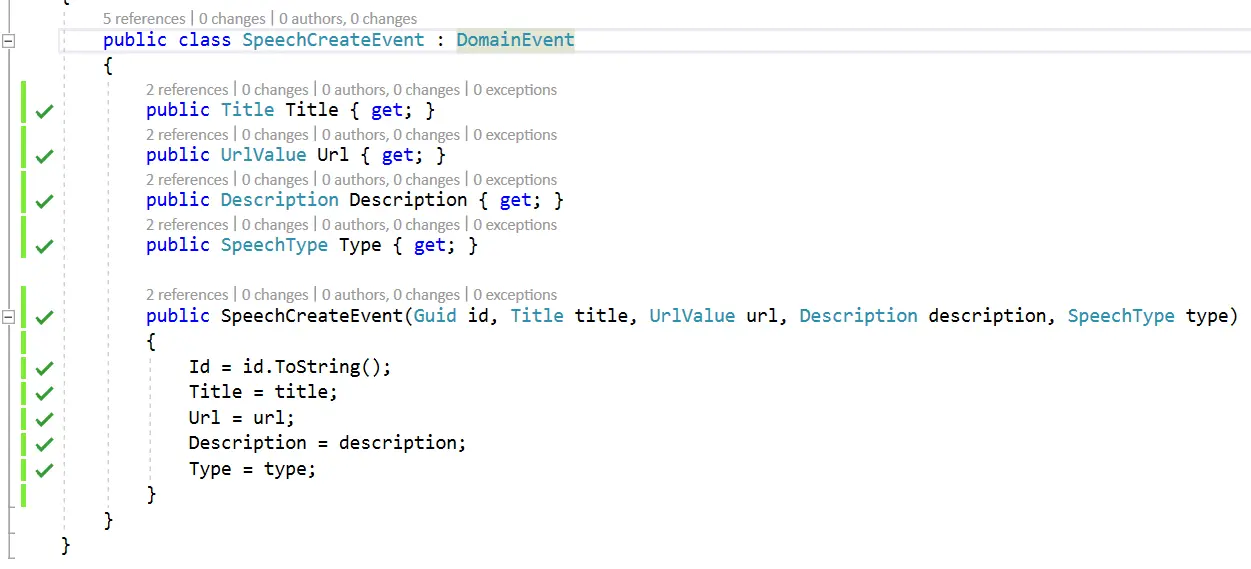
Task: Click the checkmark beside Title = title line
Action: point(43,393)
